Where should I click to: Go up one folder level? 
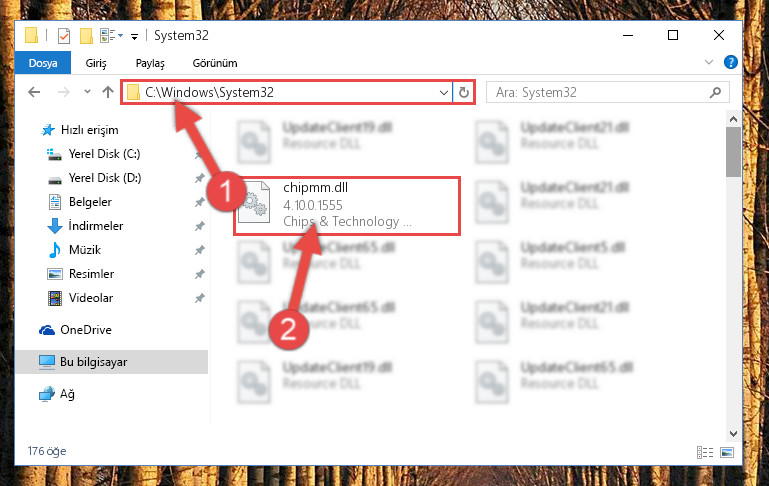tap(108, 92)
